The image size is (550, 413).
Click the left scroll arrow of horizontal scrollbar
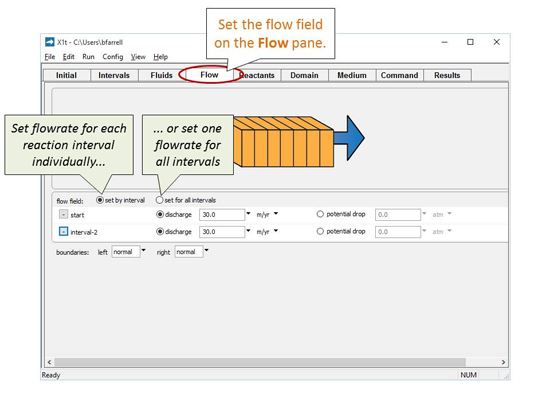[49, 362]
